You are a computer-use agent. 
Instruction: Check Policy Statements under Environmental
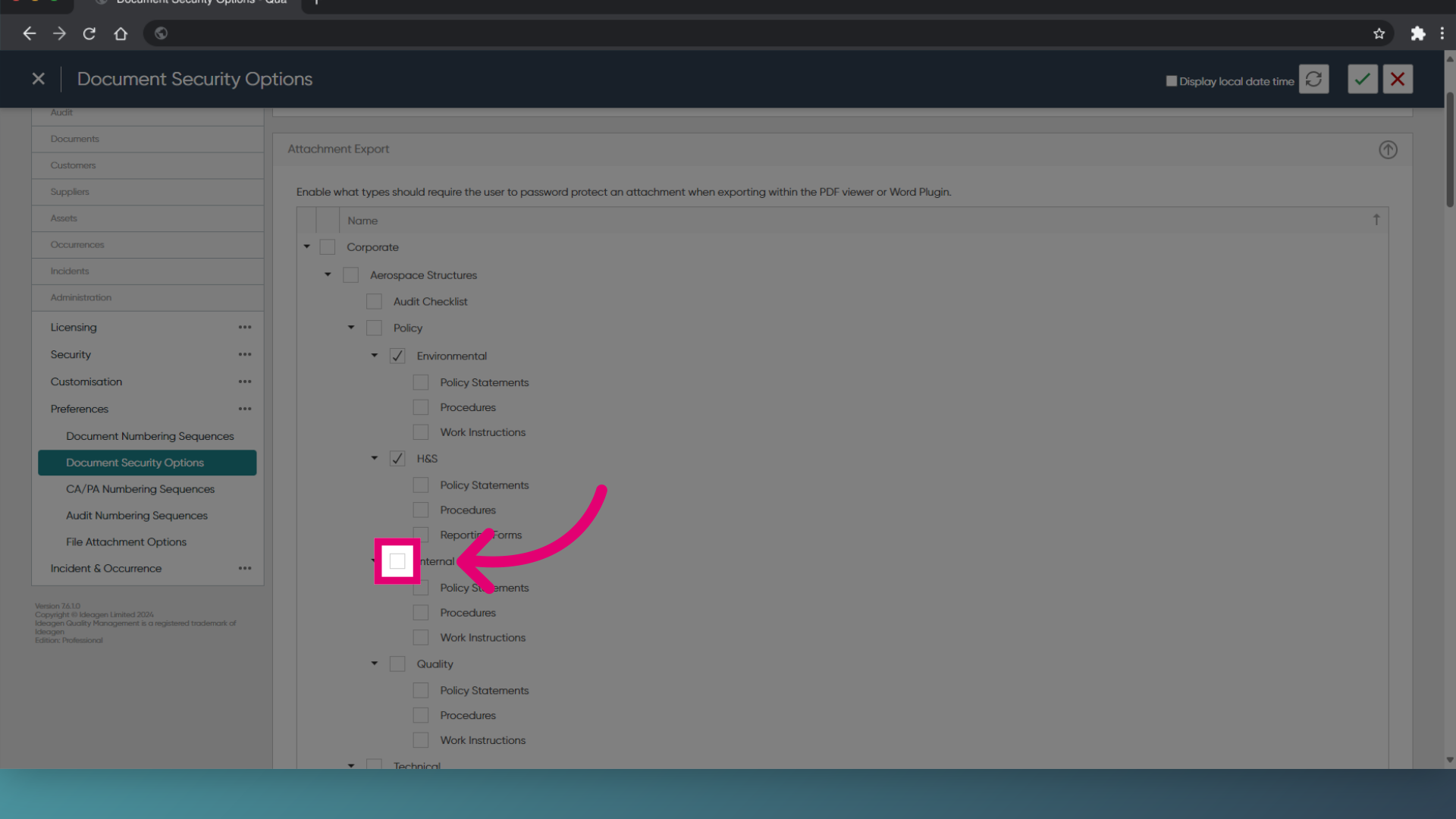pos(421,382)
